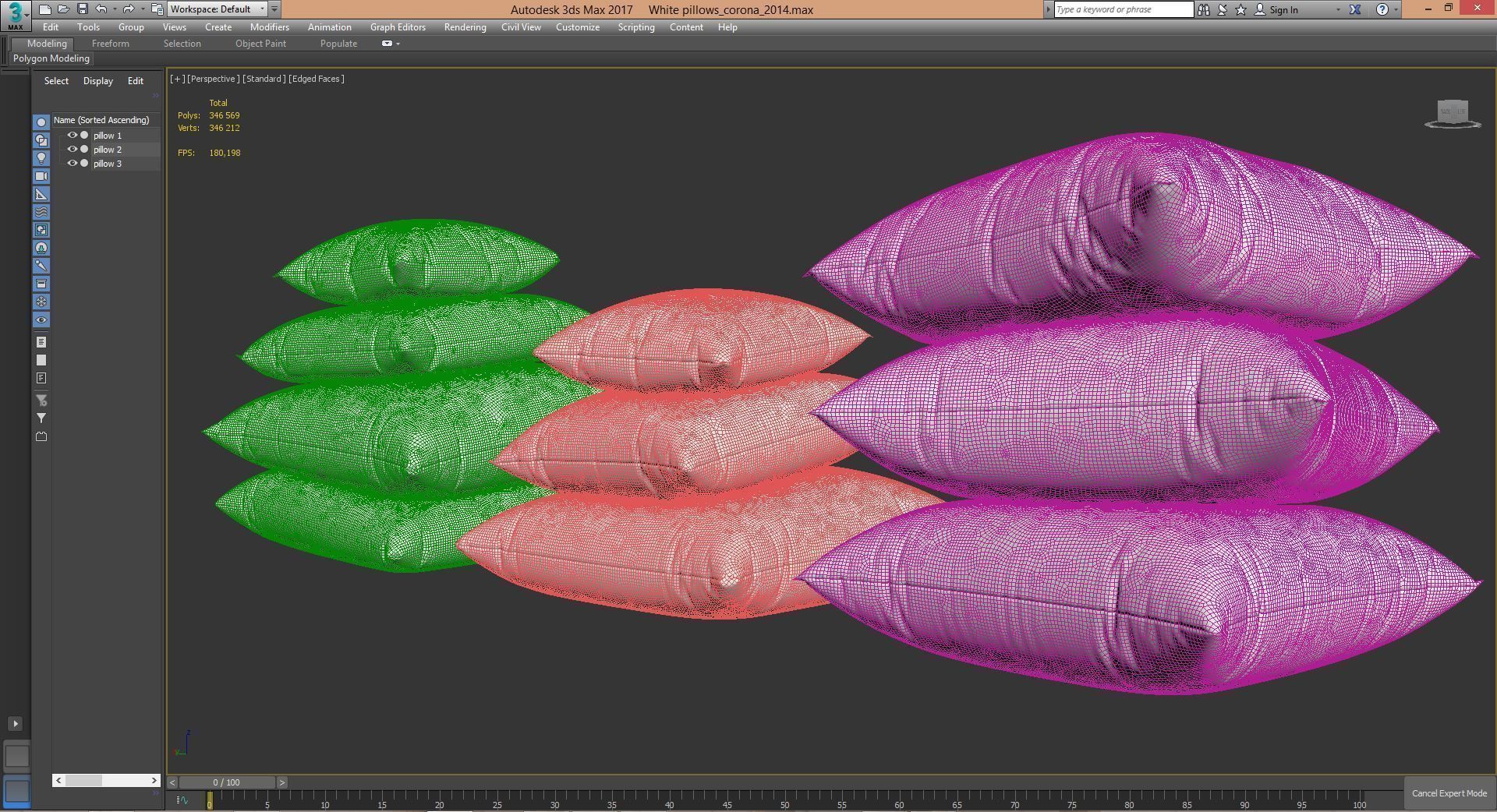
Task: Hide pillow 3 using its eye icon
Action: (73, 163)
